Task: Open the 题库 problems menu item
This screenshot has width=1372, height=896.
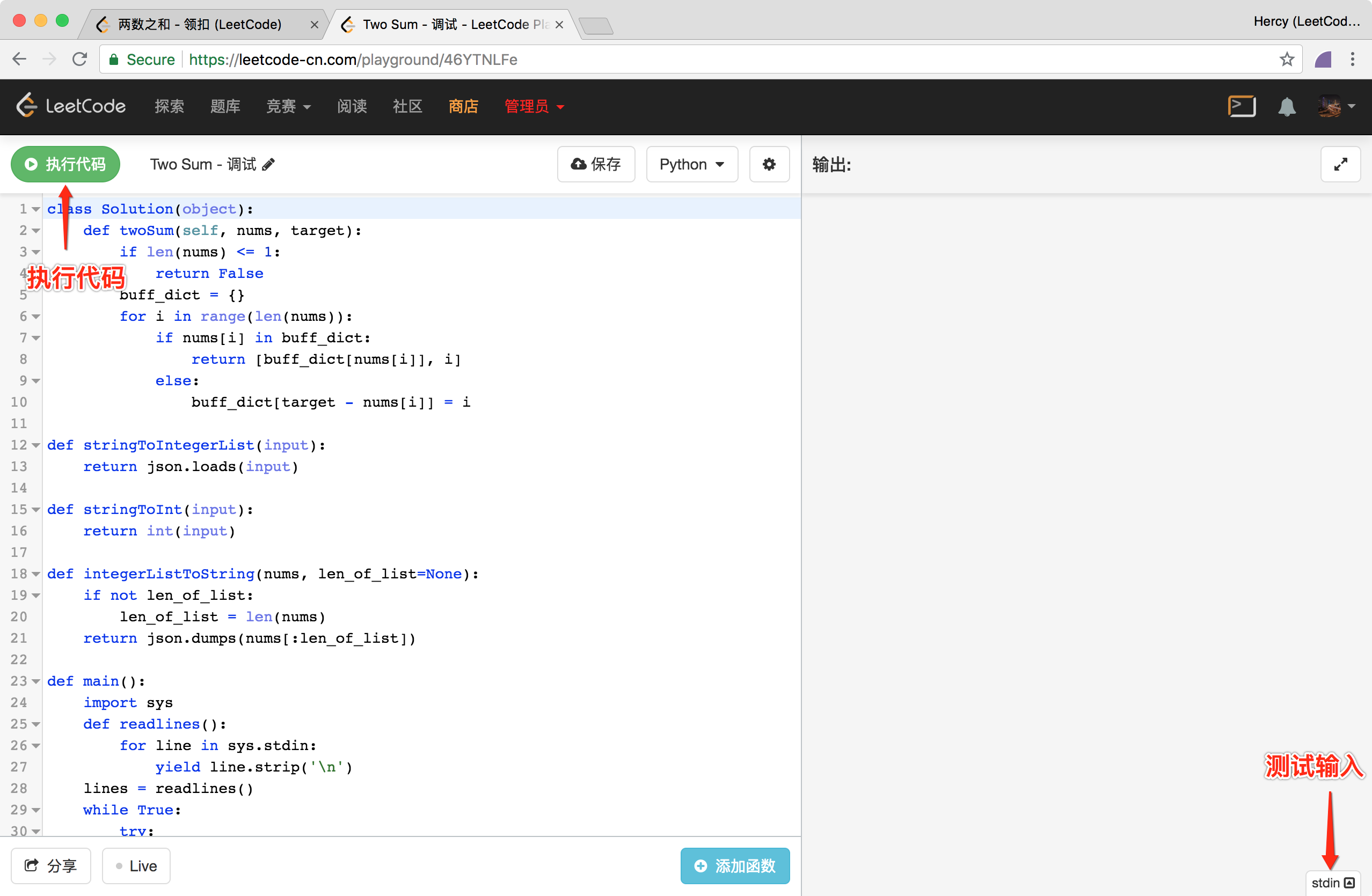Action: tap(225, 107)
